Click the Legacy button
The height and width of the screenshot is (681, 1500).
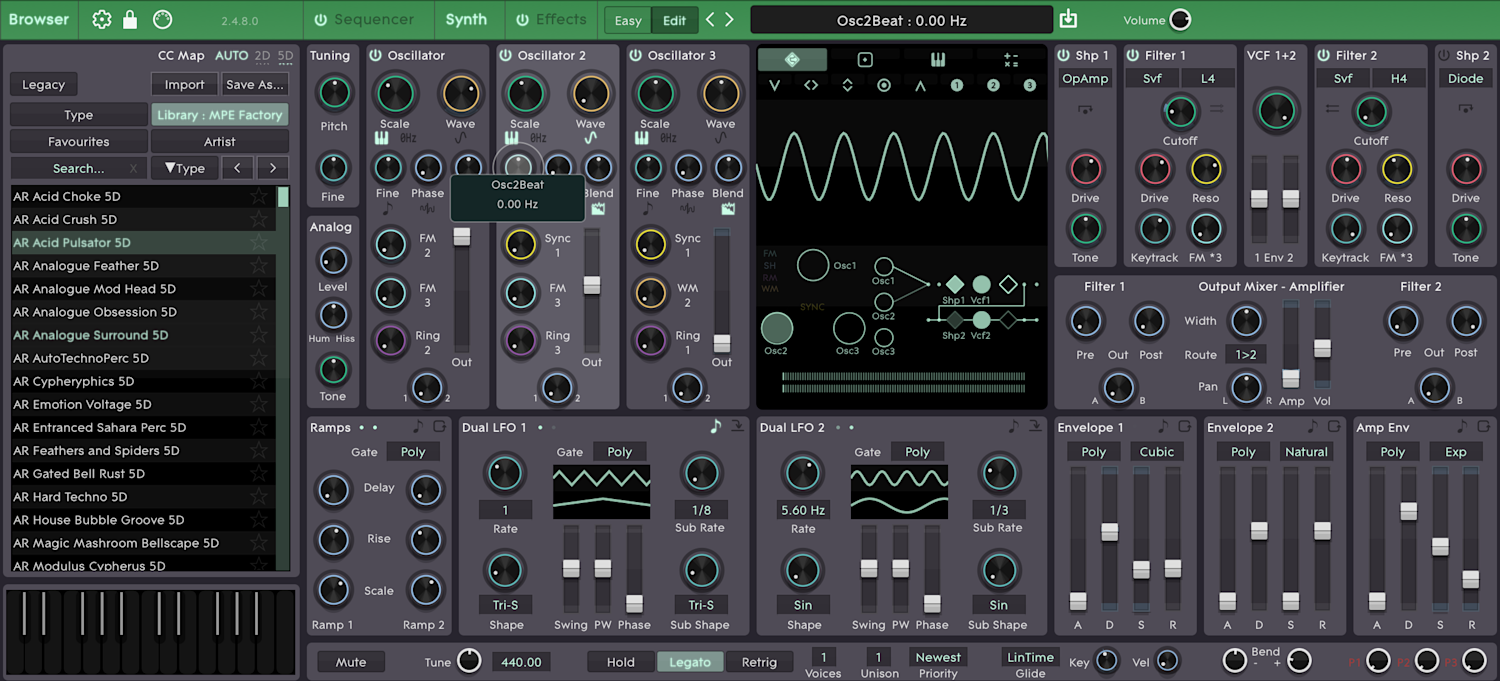(x=44, y=85)
